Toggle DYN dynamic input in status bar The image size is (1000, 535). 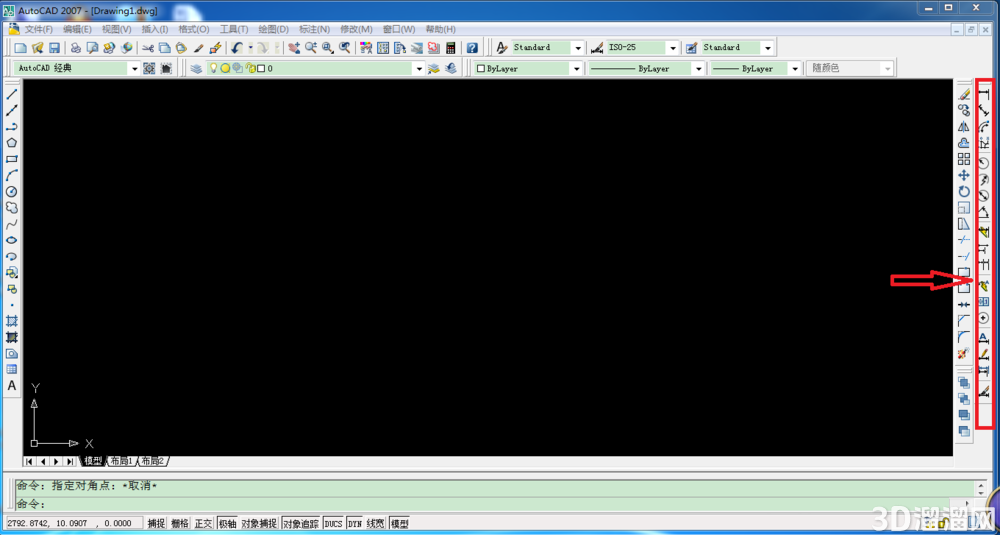355,524
